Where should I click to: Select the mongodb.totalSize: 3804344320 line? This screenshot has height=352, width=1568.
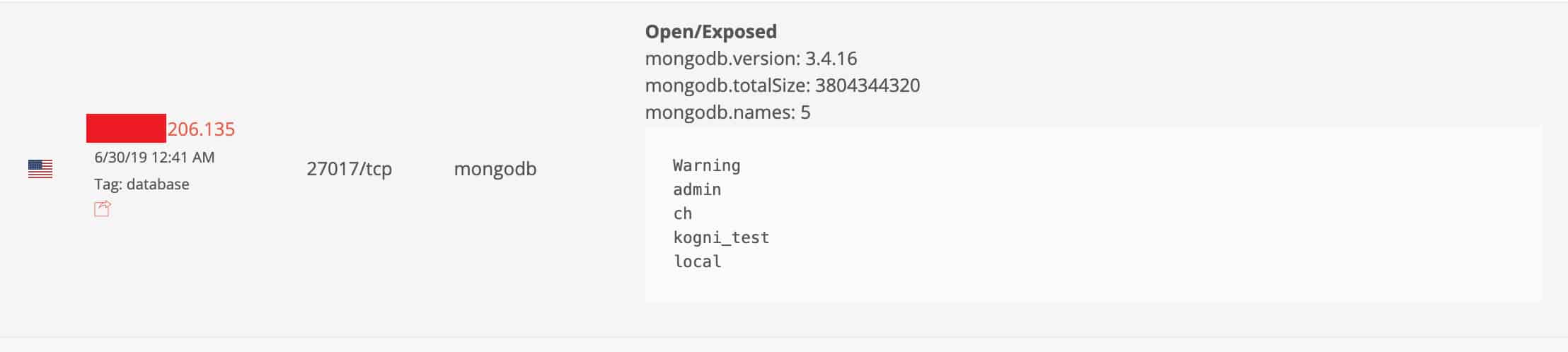coord(783,86)
